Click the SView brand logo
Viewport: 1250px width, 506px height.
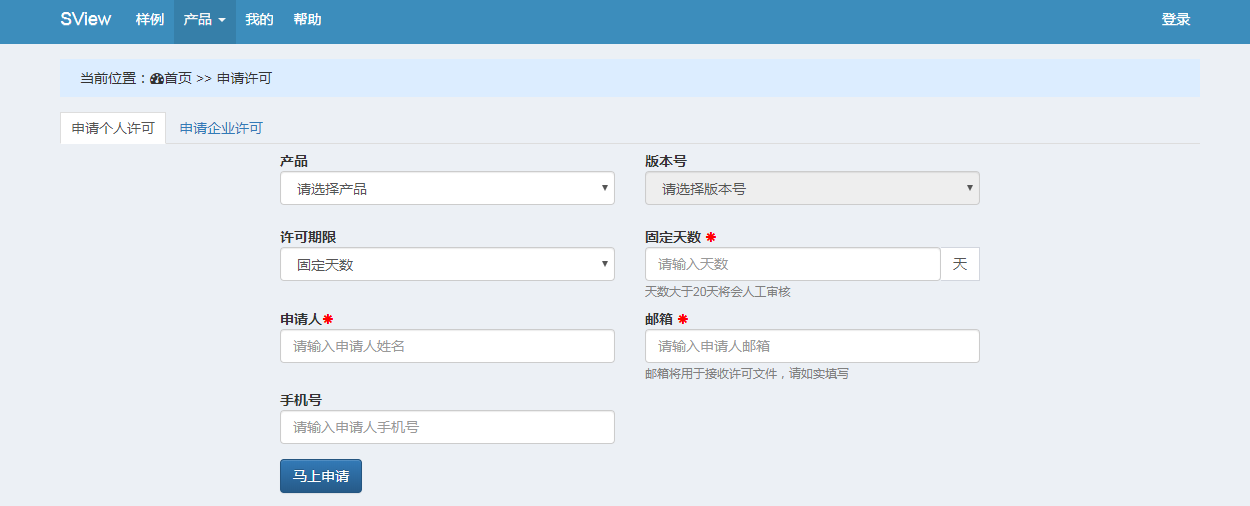86,19
